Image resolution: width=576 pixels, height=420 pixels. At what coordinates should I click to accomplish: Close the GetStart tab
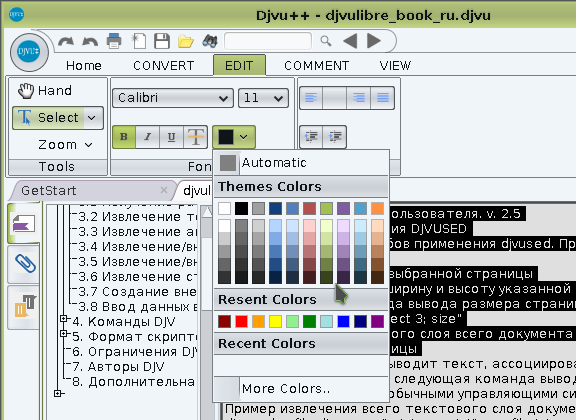click(164, 190)
